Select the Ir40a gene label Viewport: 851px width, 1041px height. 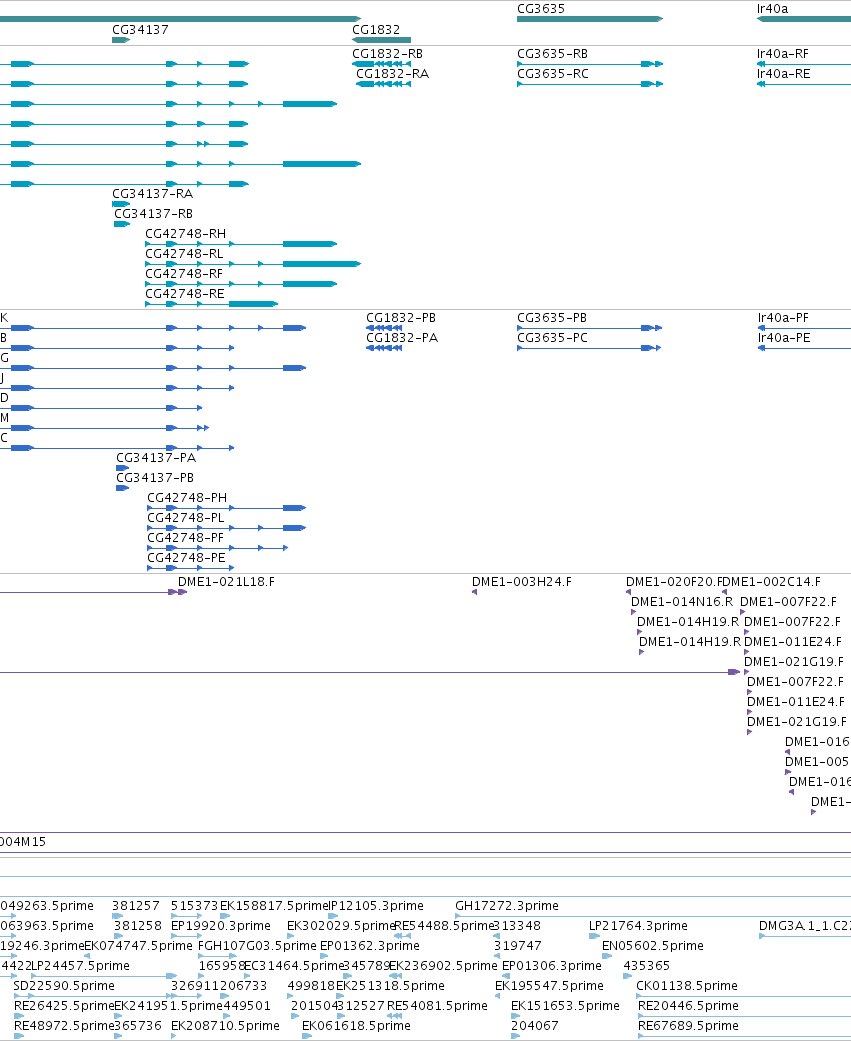click(x=773, y=9)
